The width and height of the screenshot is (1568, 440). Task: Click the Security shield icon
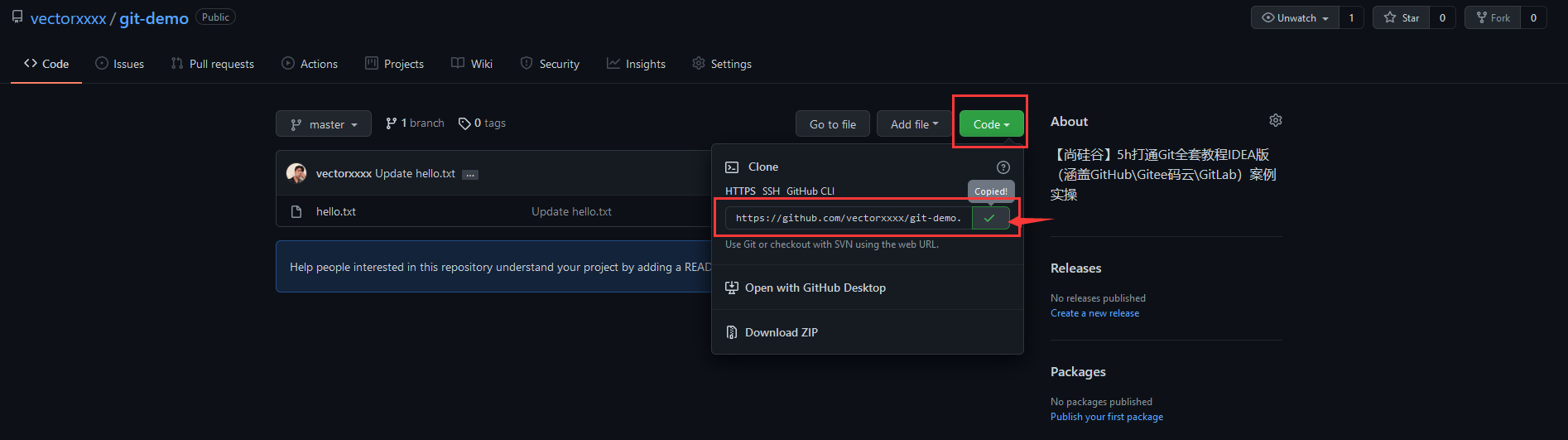[x=527, y=63]
